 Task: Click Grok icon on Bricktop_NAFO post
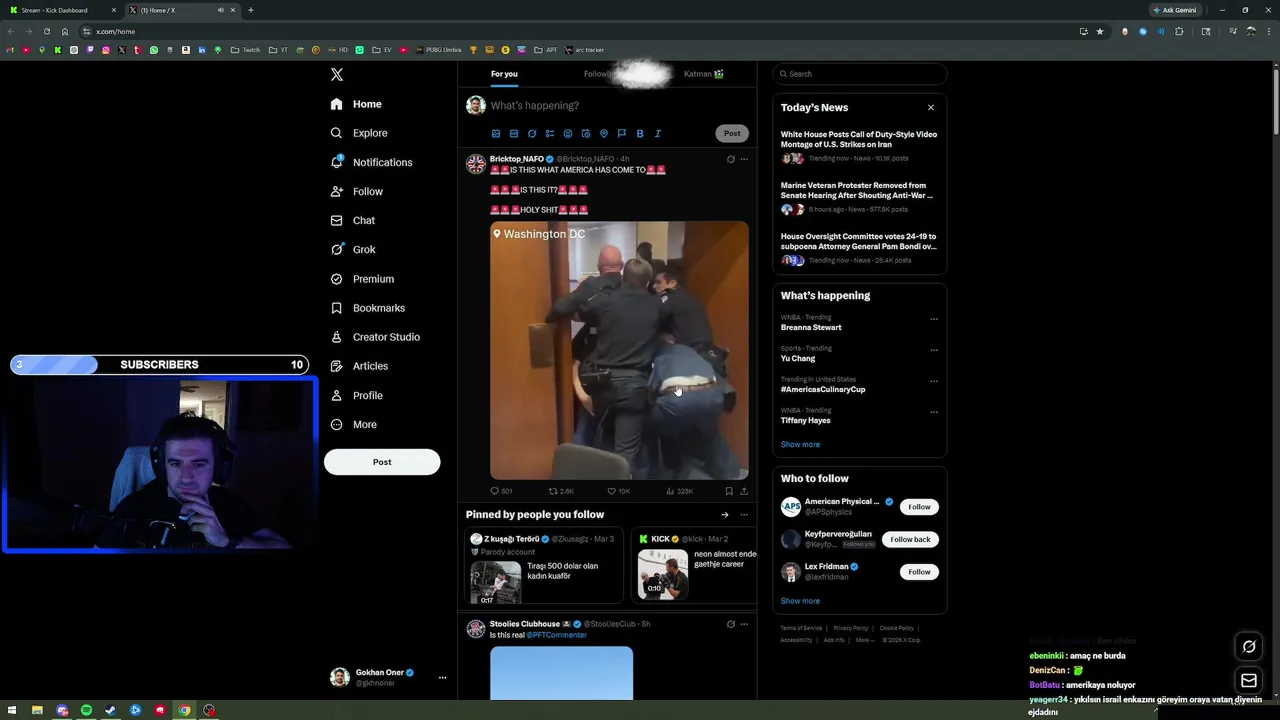click(731, 159)
